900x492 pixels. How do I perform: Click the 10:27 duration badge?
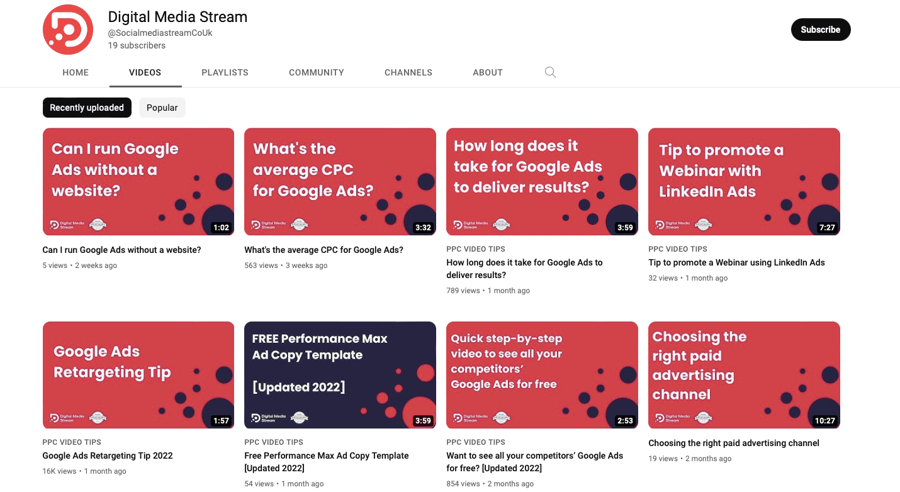[x=825, y=420]
